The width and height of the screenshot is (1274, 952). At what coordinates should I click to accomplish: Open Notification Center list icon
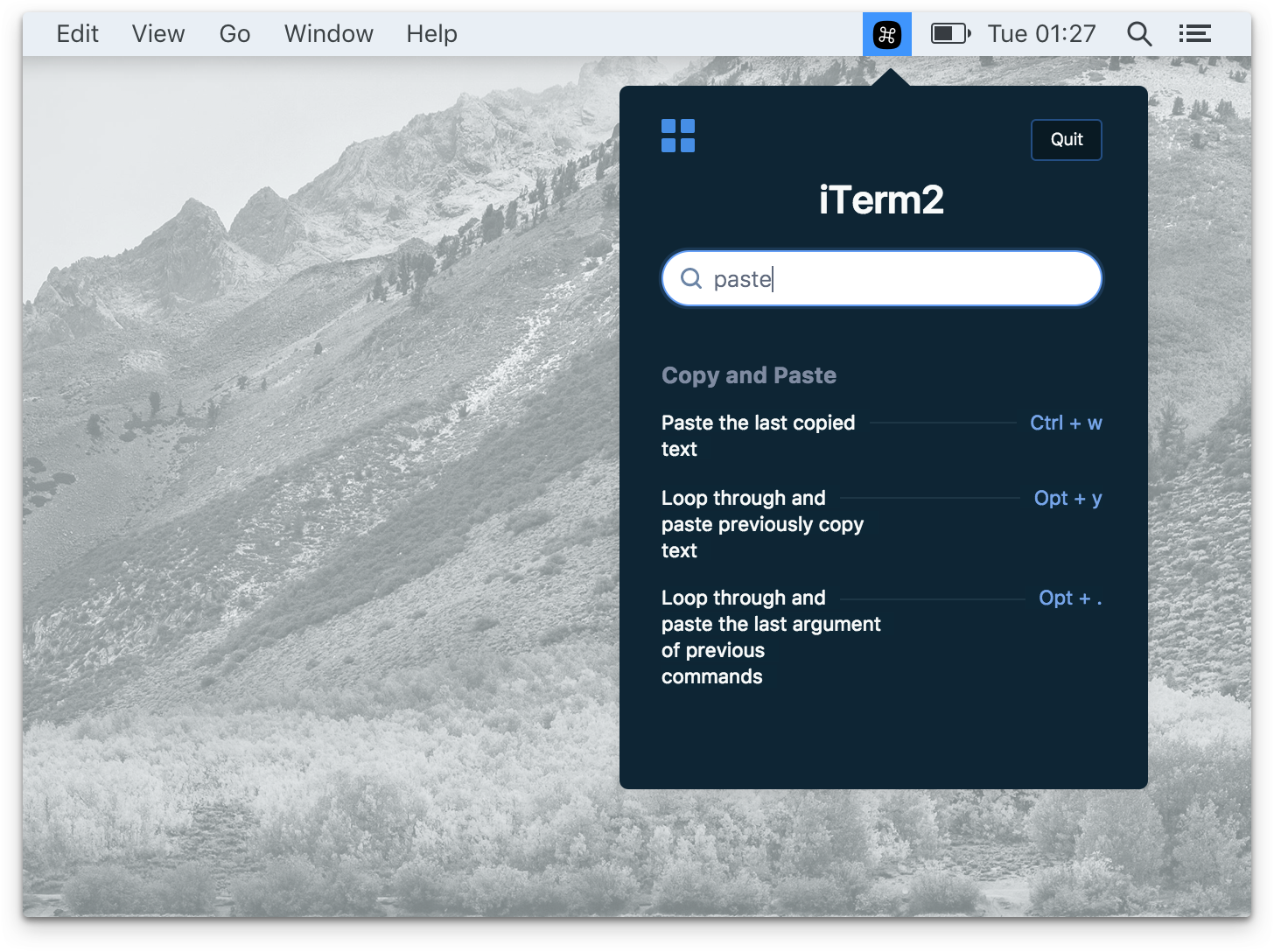click(1194, 34)
